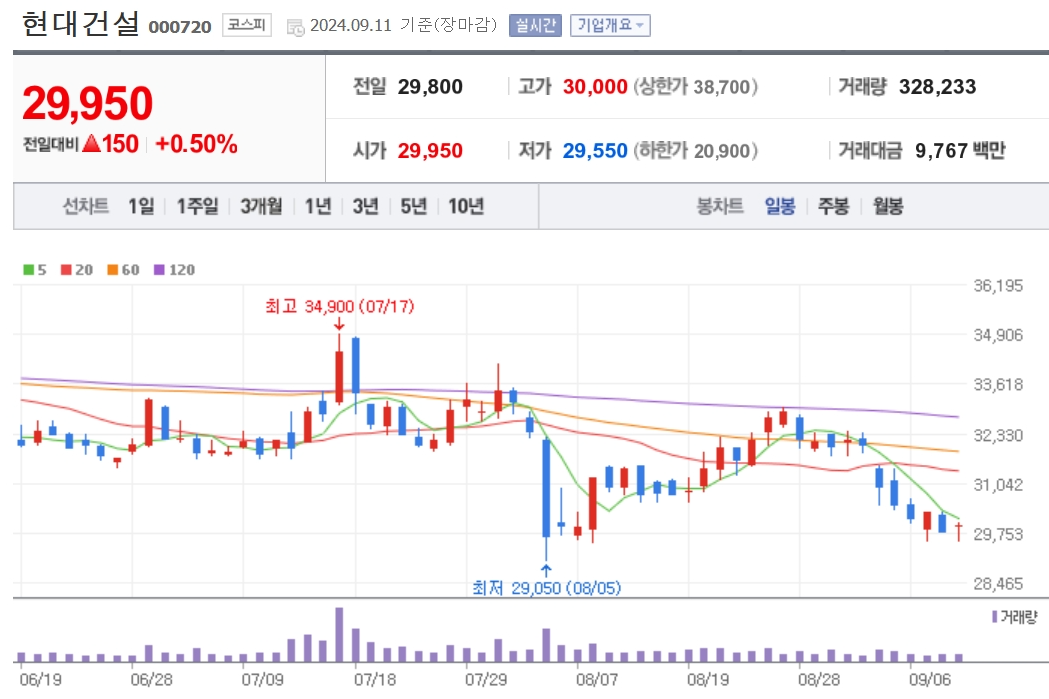Click the 최고 34,900 (07/17) label

pyautogui.click(x=339, y=306)
